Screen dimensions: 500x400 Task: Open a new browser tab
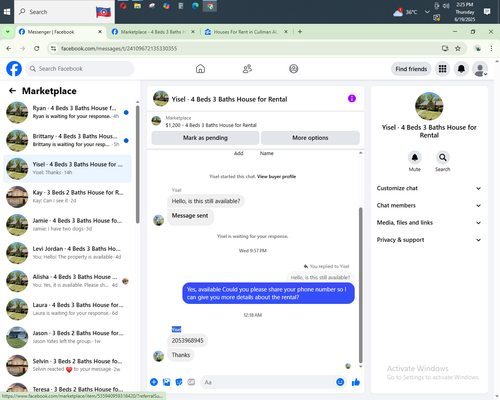tap(300, 32)
